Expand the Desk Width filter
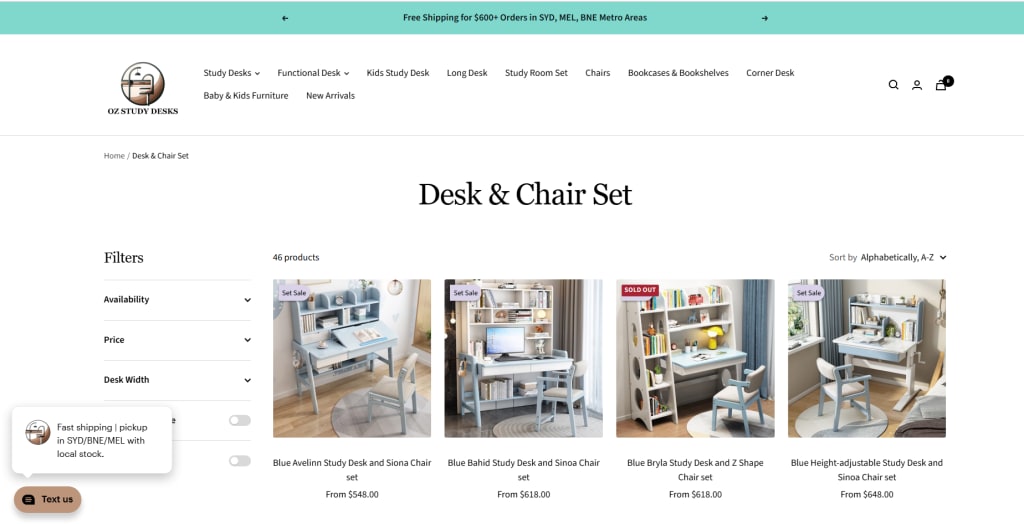Image resolution: width=1024 pixels, height=524 pixels. [177, 380]
